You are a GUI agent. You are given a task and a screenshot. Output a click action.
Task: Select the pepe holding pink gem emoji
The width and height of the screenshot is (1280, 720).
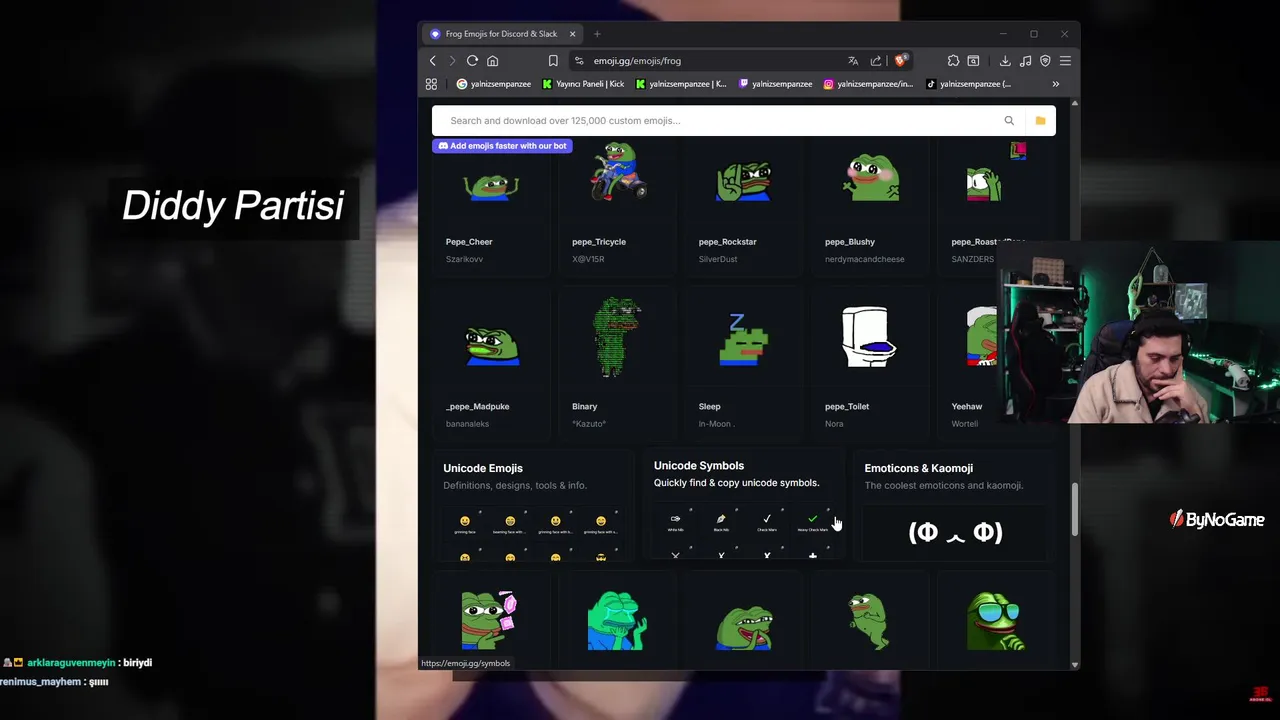tap(489, 619)
